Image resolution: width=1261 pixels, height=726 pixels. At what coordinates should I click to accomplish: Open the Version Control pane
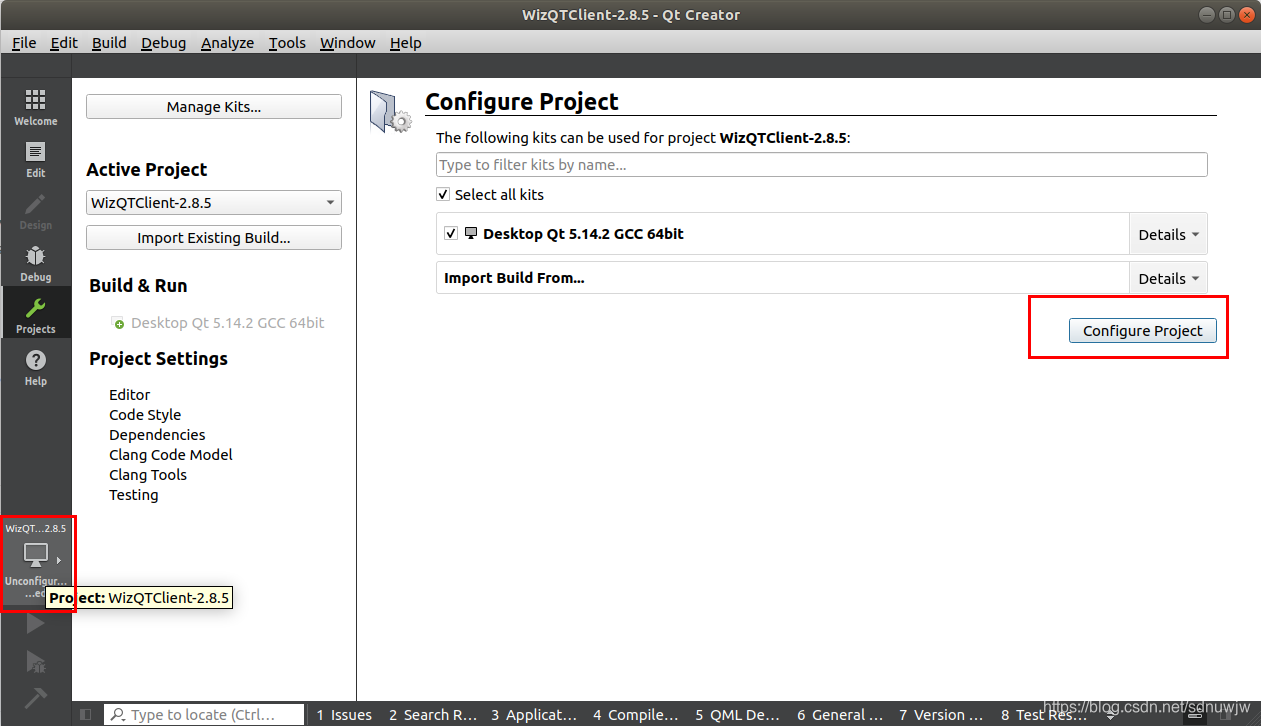click(x=941, y=715)
